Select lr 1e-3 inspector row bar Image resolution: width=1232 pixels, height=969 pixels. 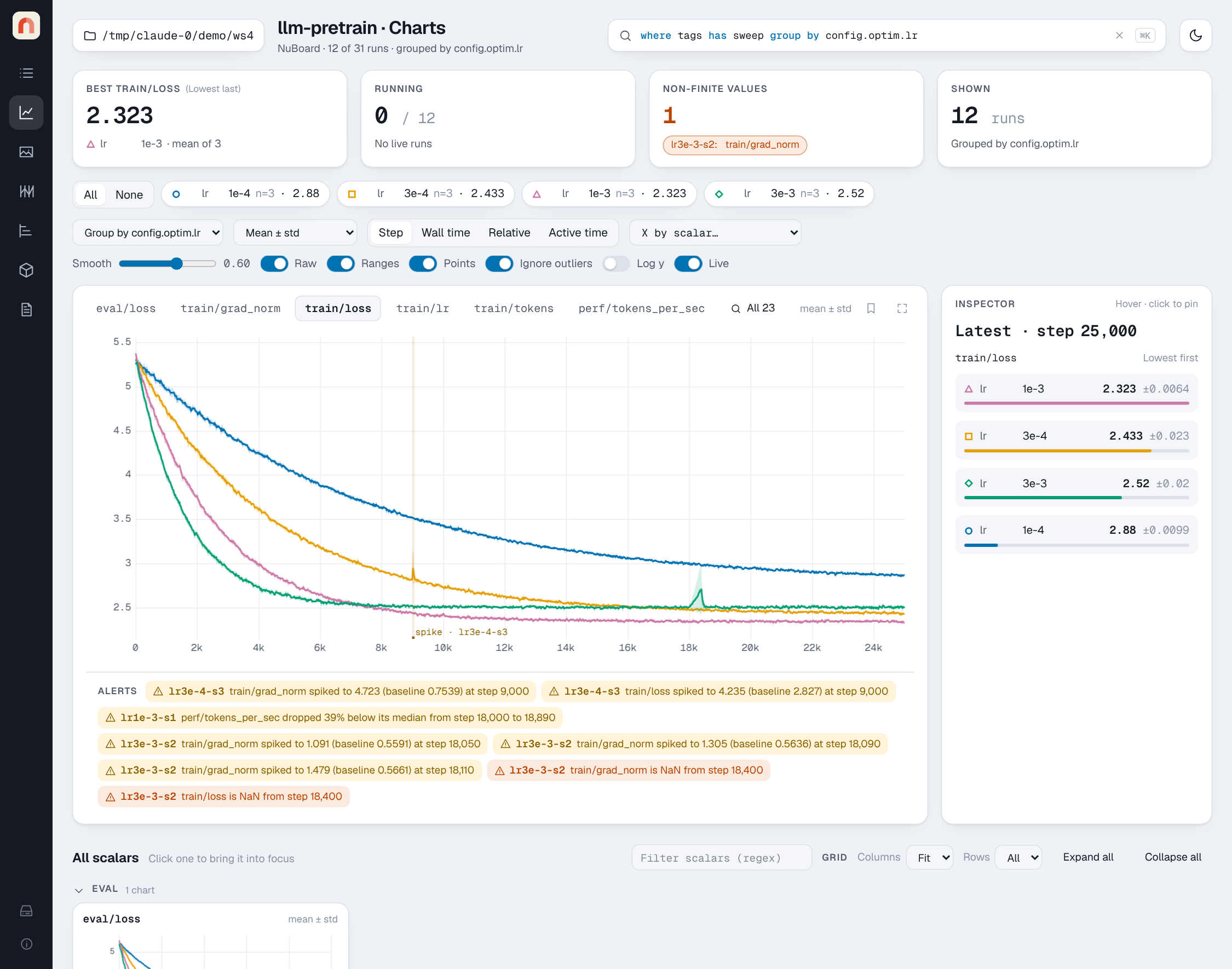point(1076,393)
